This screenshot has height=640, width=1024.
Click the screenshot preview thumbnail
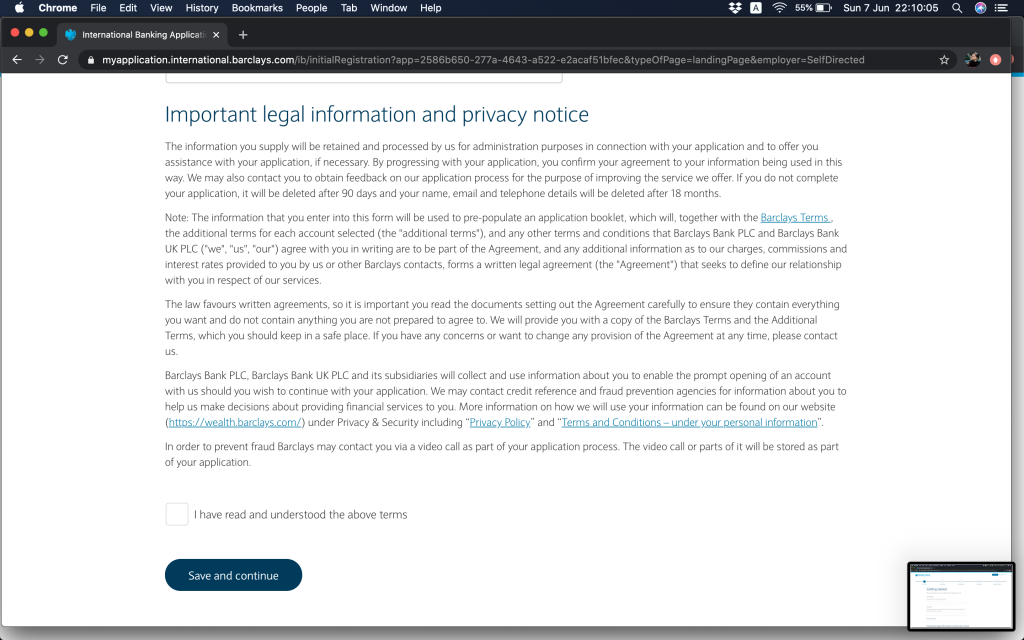[x=958, y=595]
